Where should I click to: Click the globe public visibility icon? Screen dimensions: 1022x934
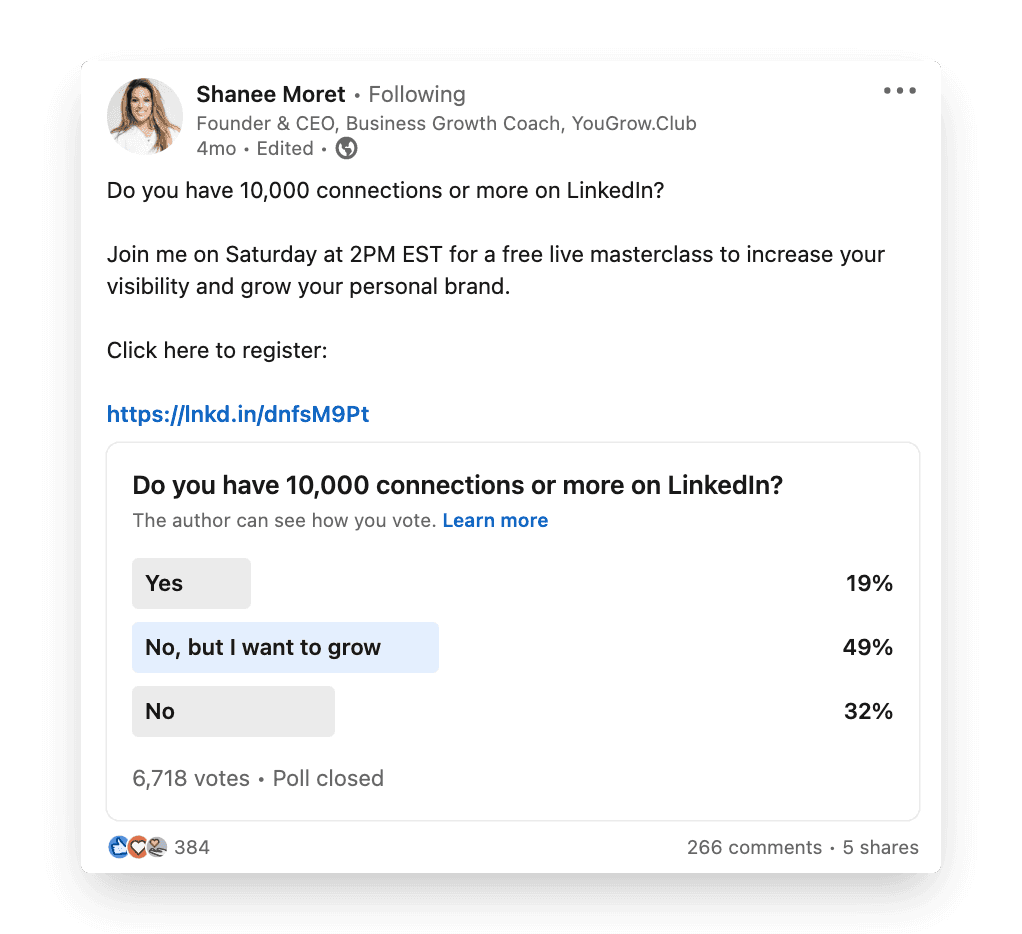click(x=346, y=149)
